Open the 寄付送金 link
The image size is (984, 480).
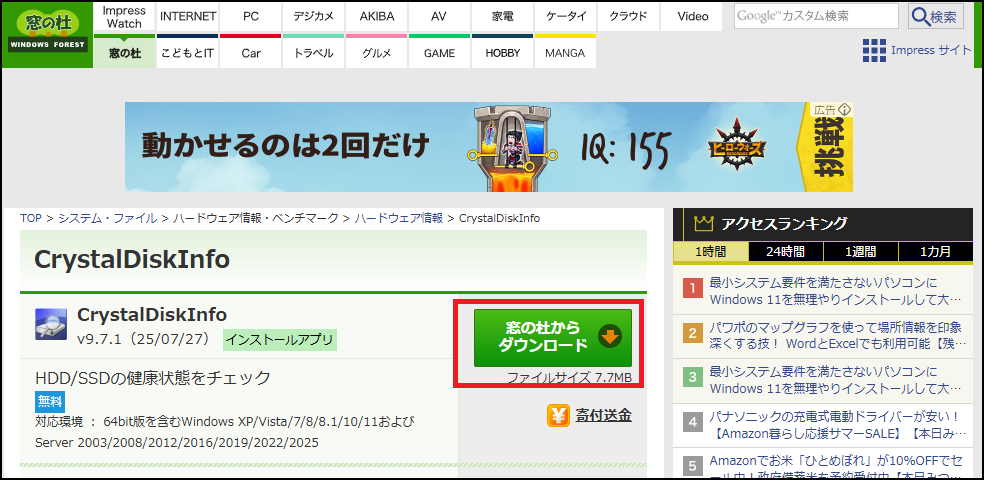coord(603,415)
